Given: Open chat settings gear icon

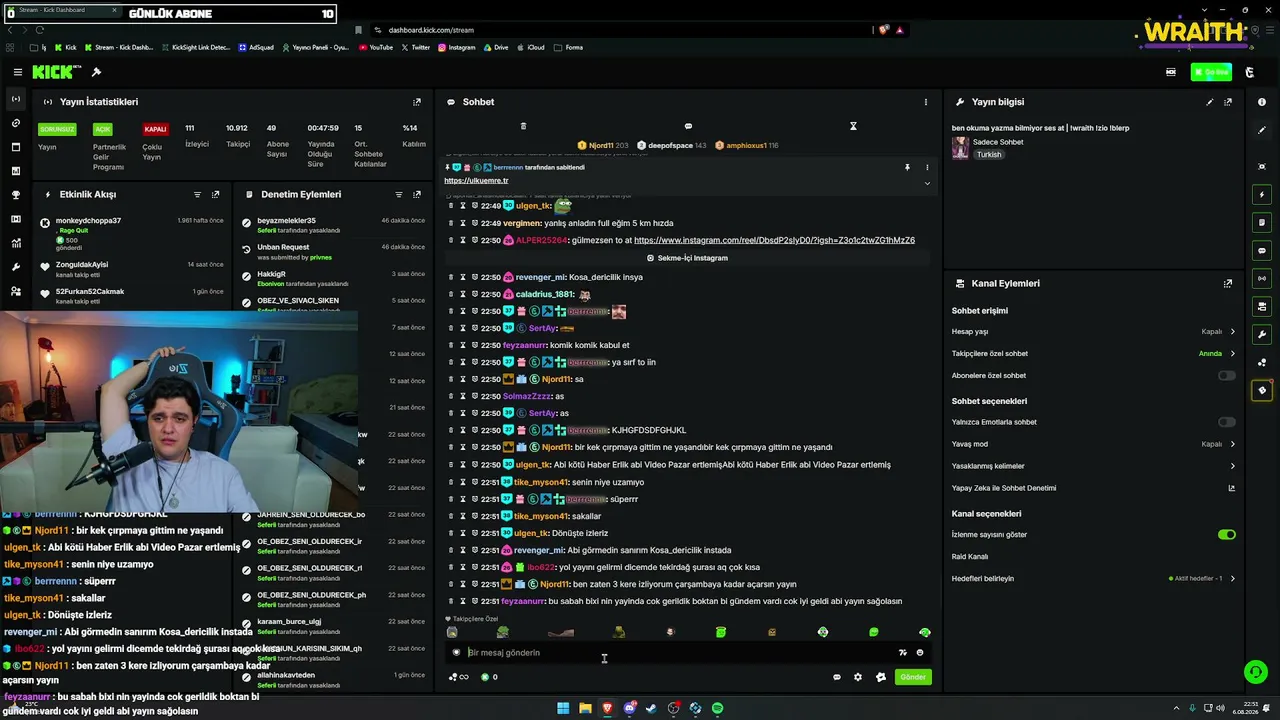Looking at the screenshot, I should click(858, 677).
